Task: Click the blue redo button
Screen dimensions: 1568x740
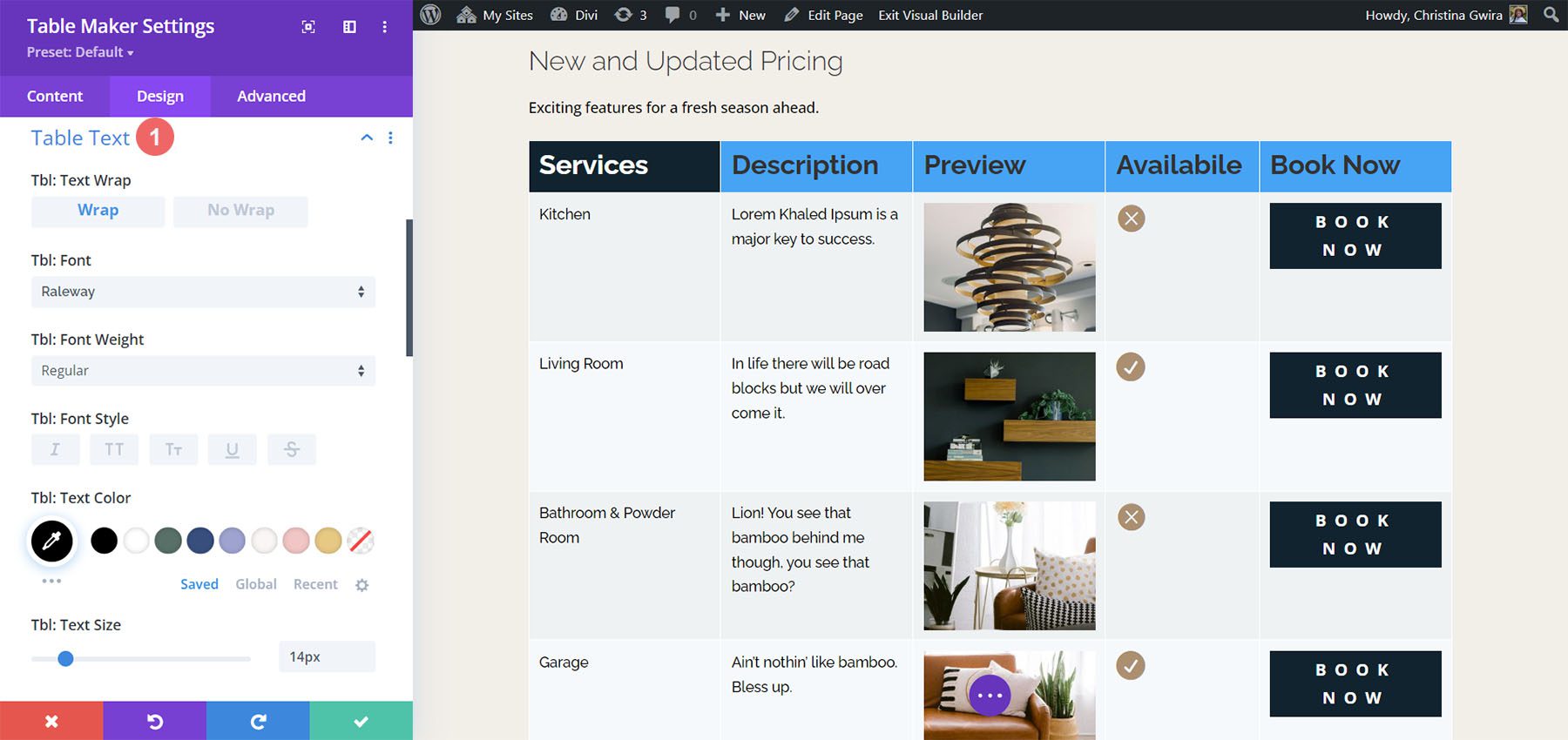Action: [x=258, y=721]
